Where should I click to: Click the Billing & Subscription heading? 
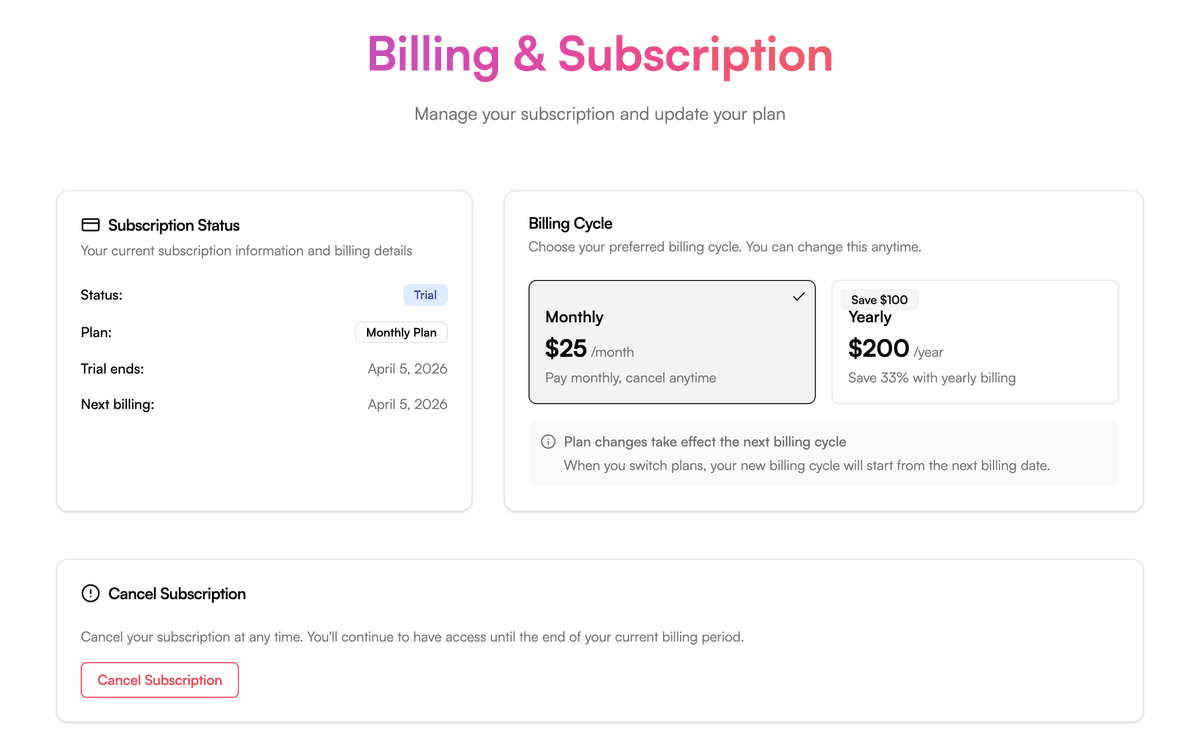[x=600, y=56]
